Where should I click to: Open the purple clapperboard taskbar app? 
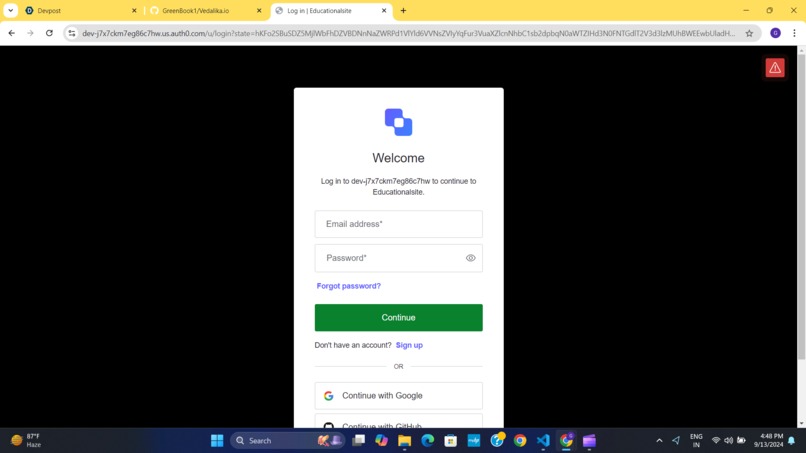(589, 441)
